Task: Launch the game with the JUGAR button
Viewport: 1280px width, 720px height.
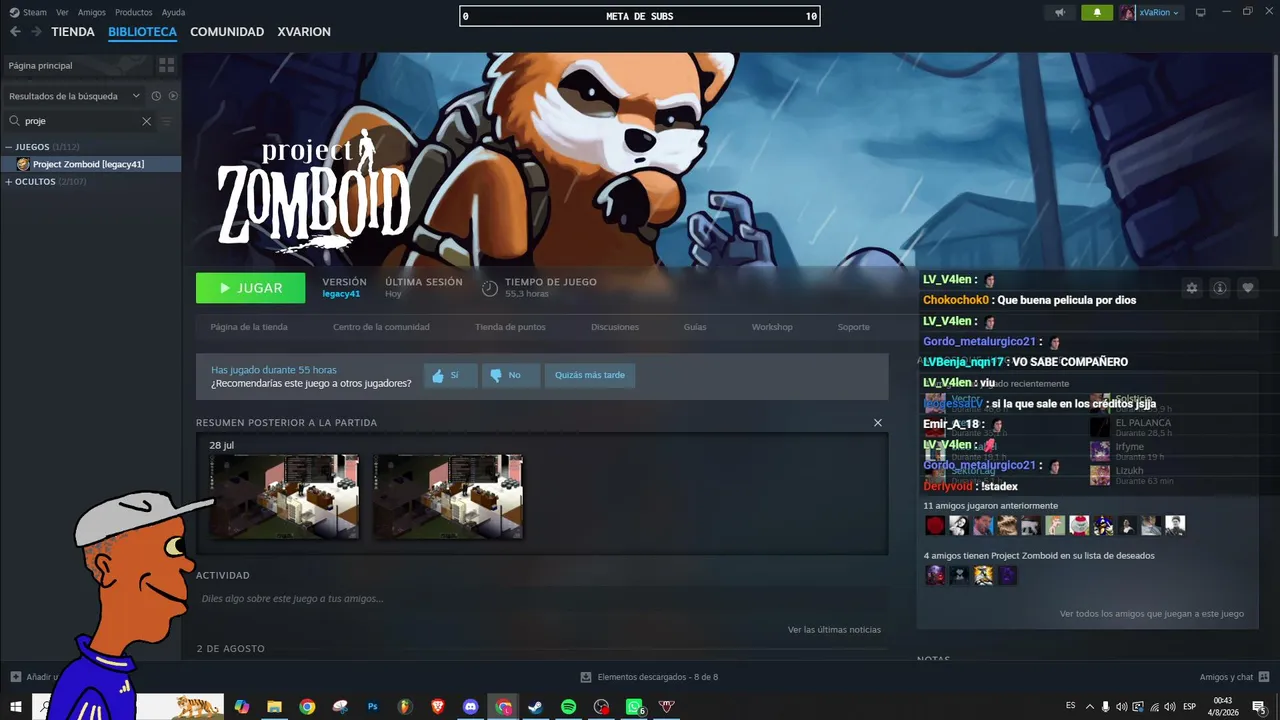Action: click(x=251, y=288)
